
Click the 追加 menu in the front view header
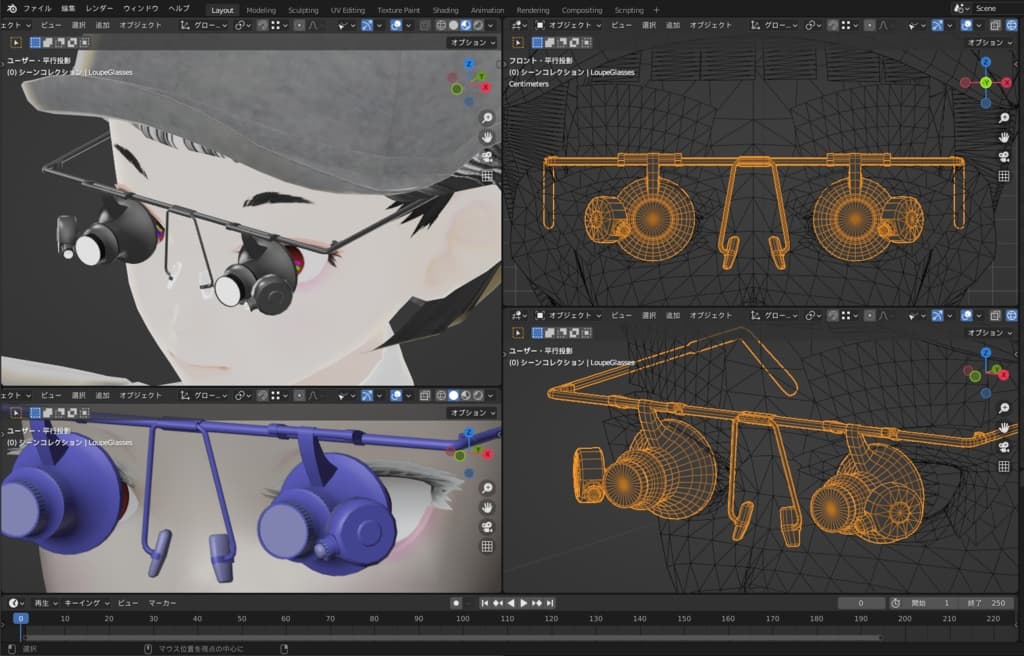click(672, 25)
